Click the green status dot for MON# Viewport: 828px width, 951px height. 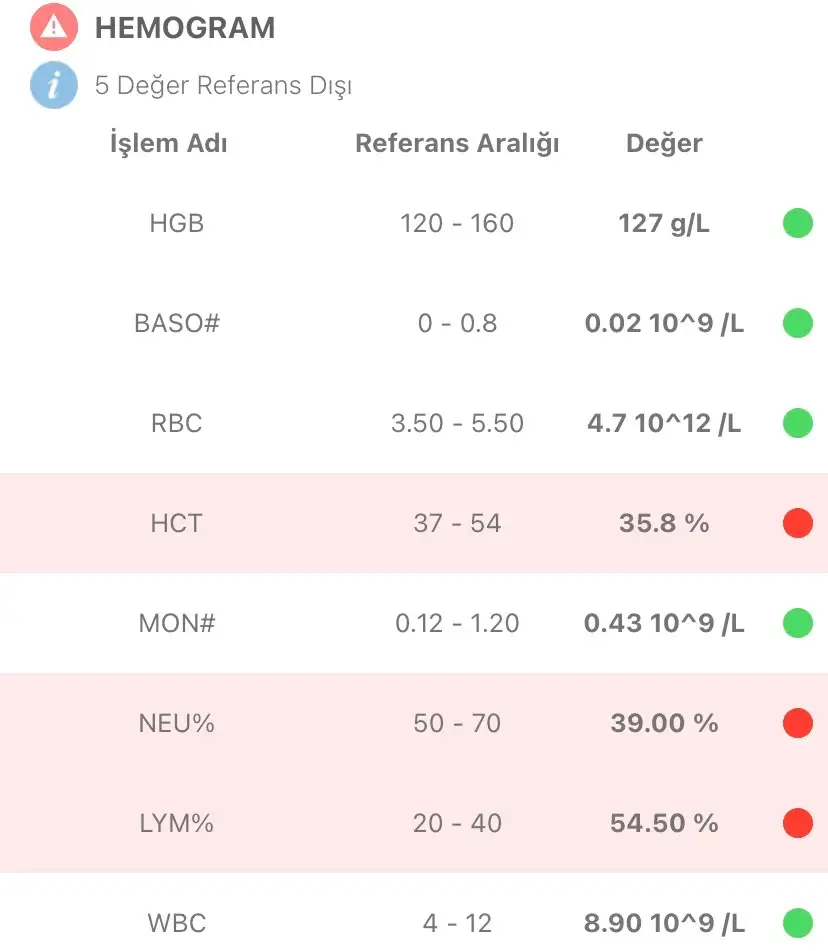[797, 623]
